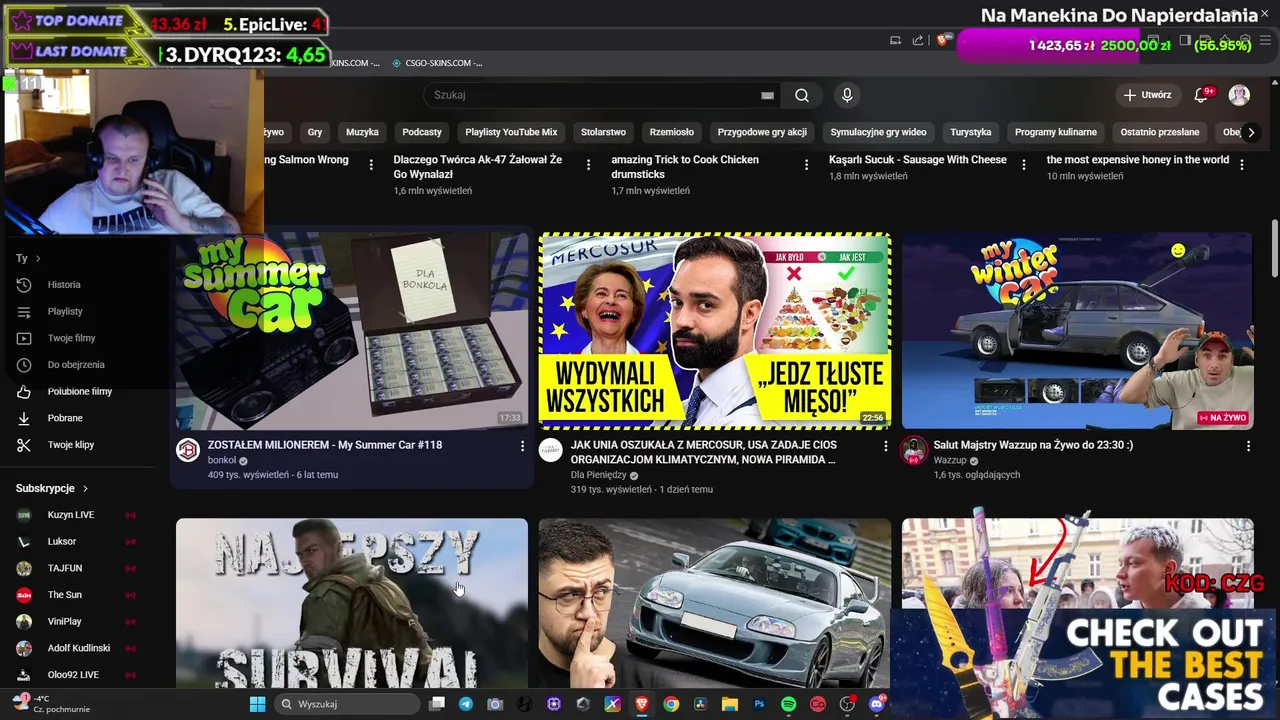Open Spotify from the taskbar
This screenshot has height=720, width=1280.
(788, 704)
